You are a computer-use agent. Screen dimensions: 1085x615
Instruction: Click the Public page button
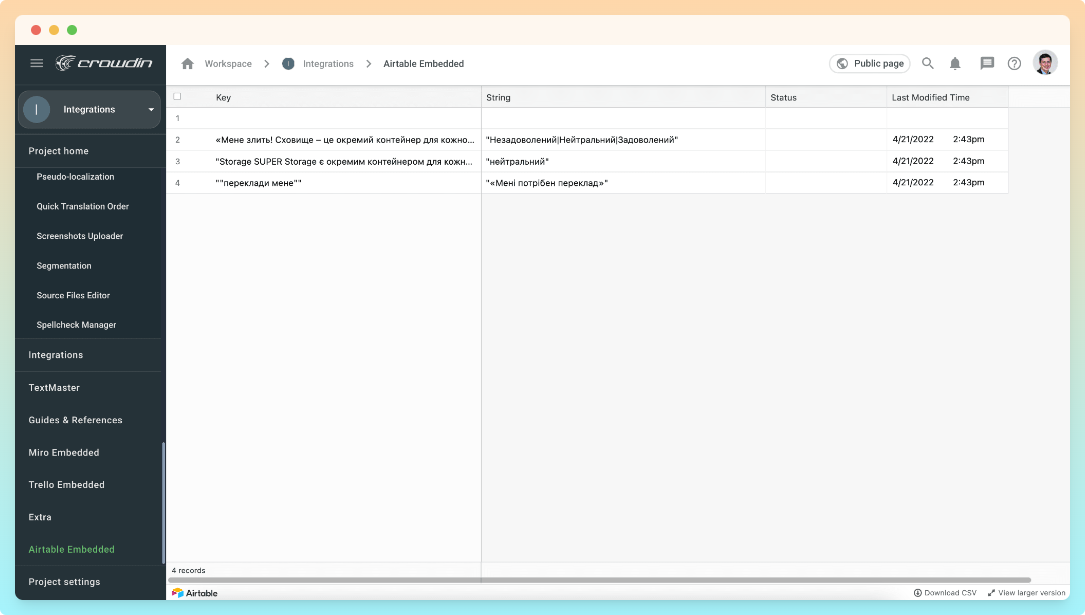pyautogui.click(x=870, y=64)
